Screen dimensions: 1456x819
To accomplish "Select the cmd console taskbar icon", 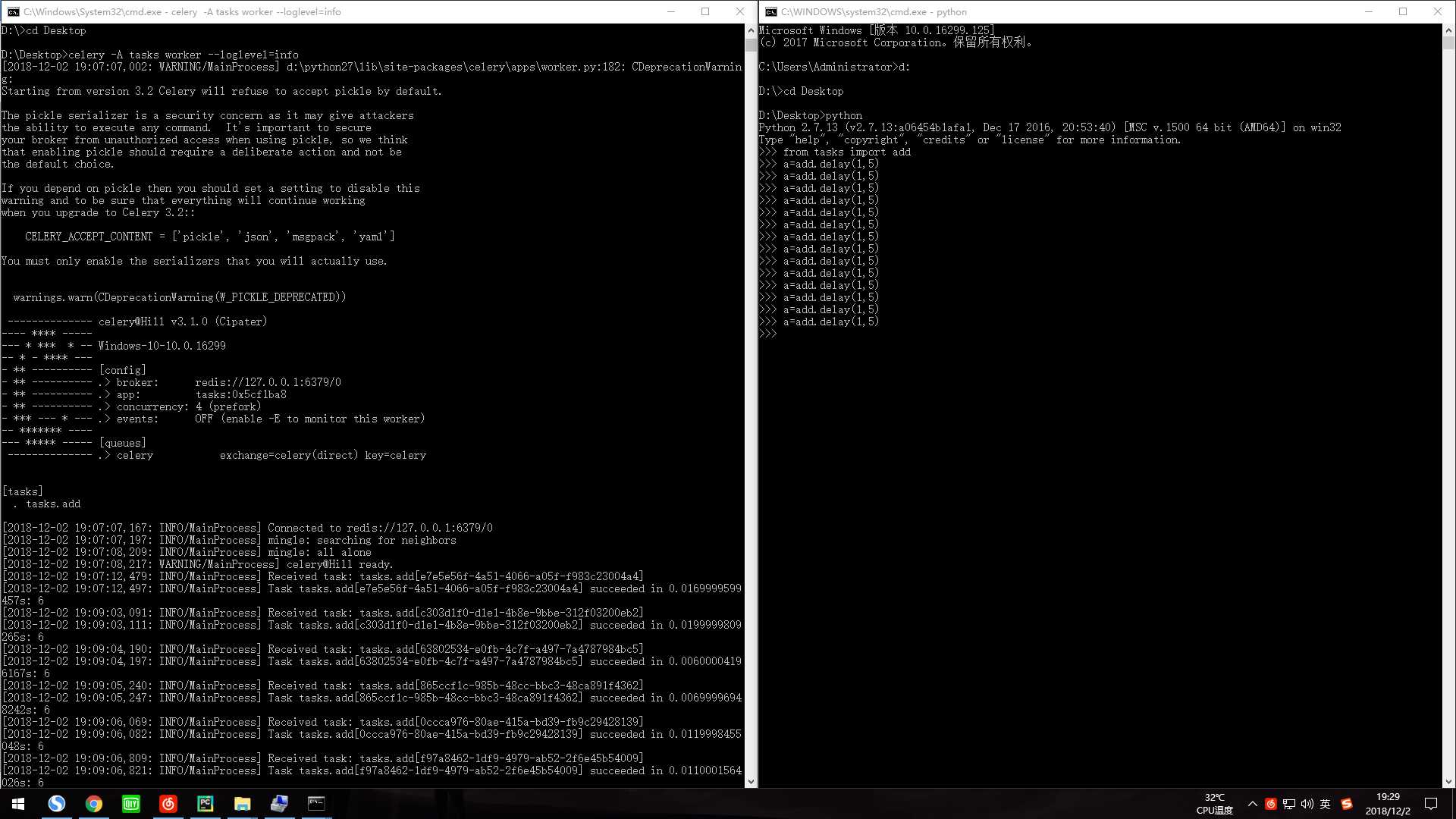I will click(x=316, y=804).
